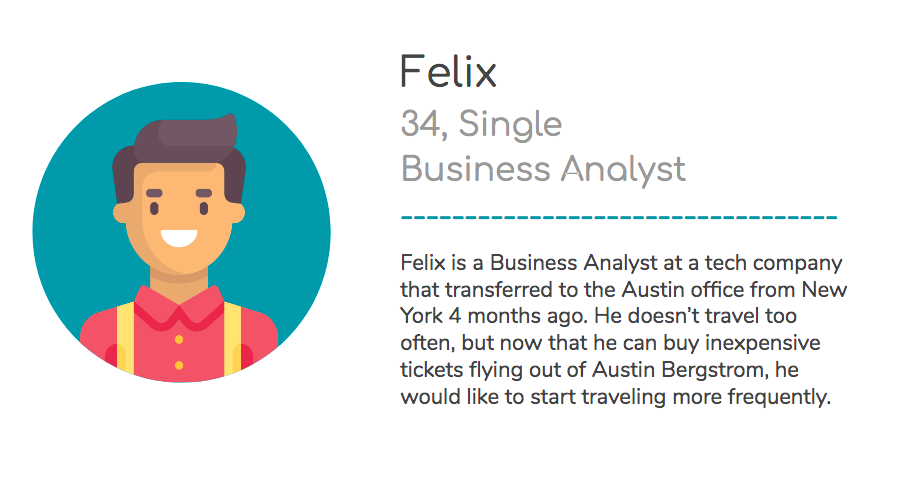Click the "34, Single" subtitle text
Image resolution: width=915 pixels, height=496 pixels.
pos(481,124)
